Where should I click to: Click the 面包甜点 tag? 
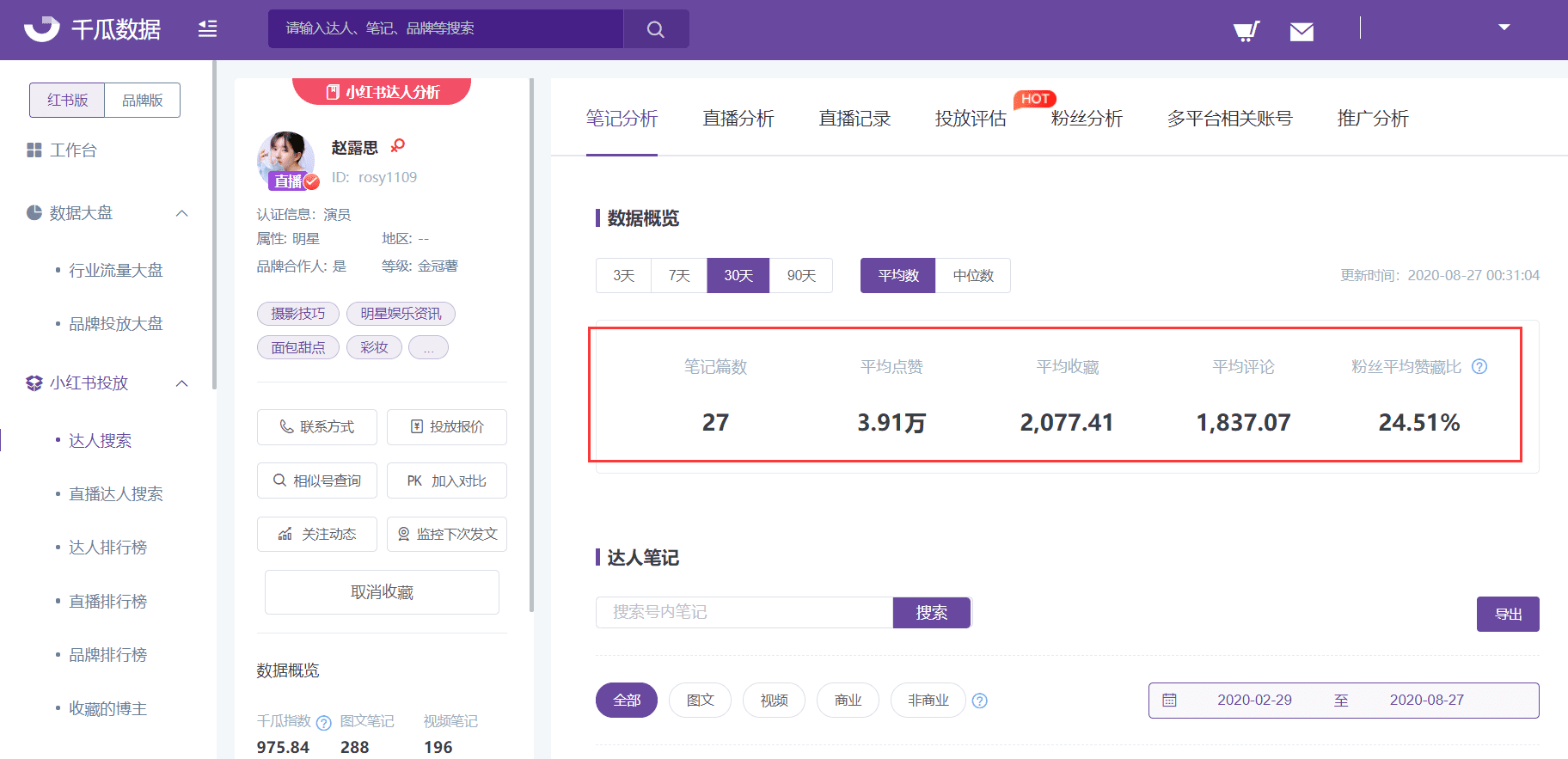point(298,347)
